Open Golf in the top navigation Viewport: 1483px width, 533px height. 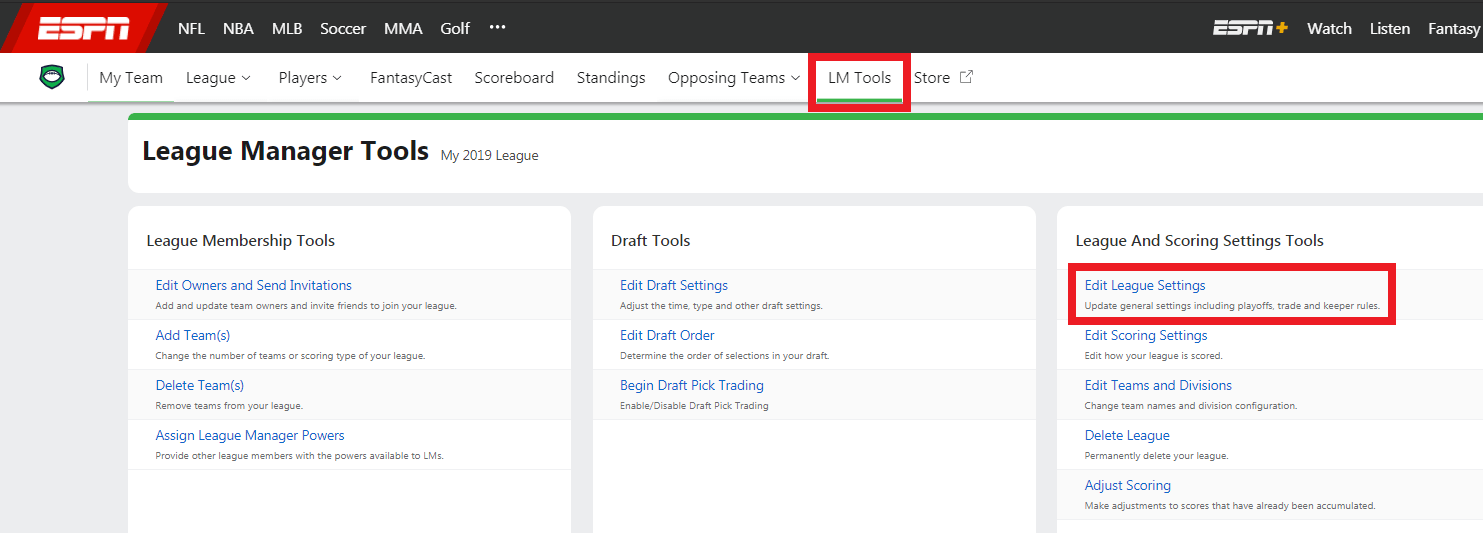(x=455, y=28)
